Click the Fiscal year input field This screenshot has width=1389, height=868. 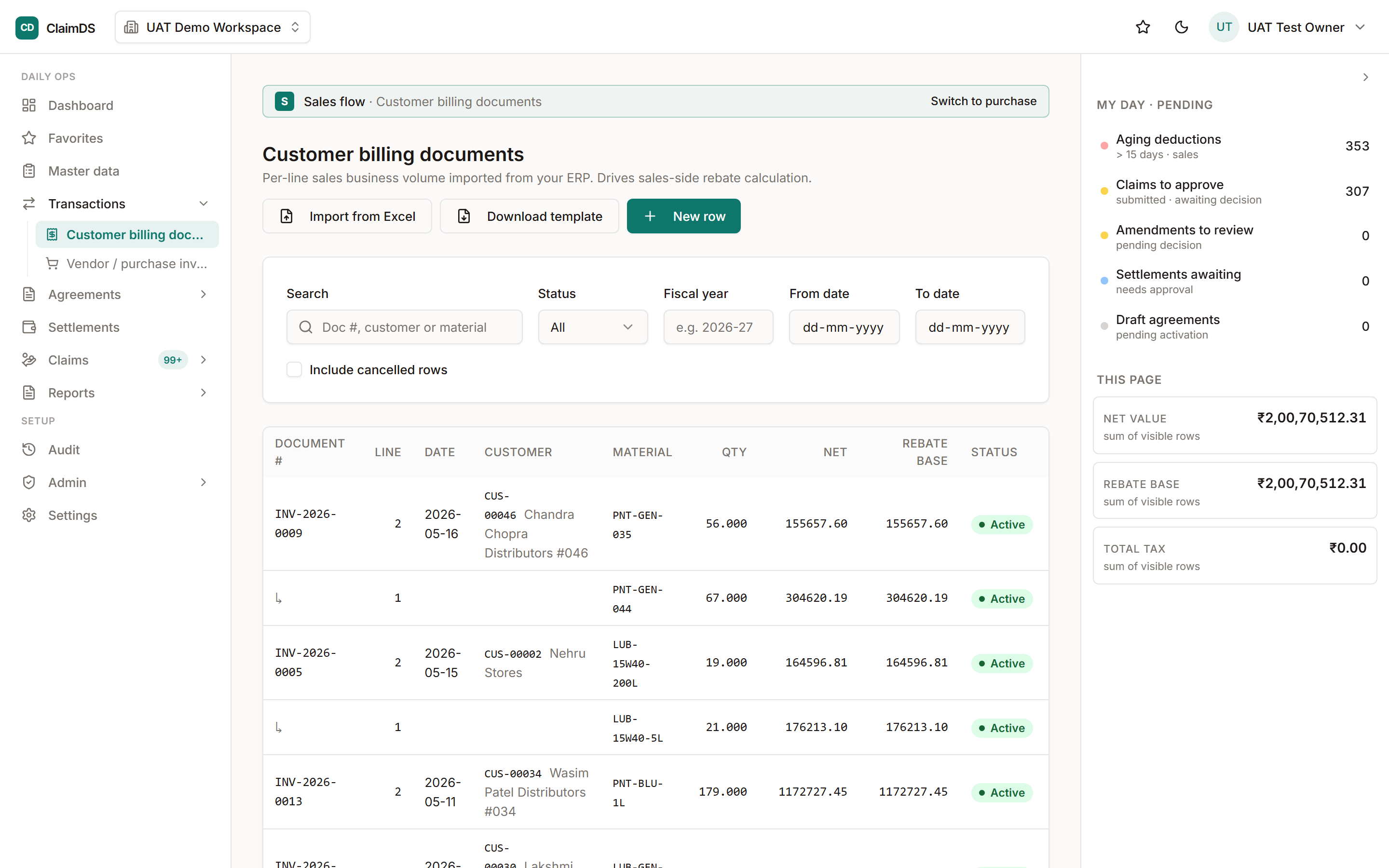click(x=718, y=327)
